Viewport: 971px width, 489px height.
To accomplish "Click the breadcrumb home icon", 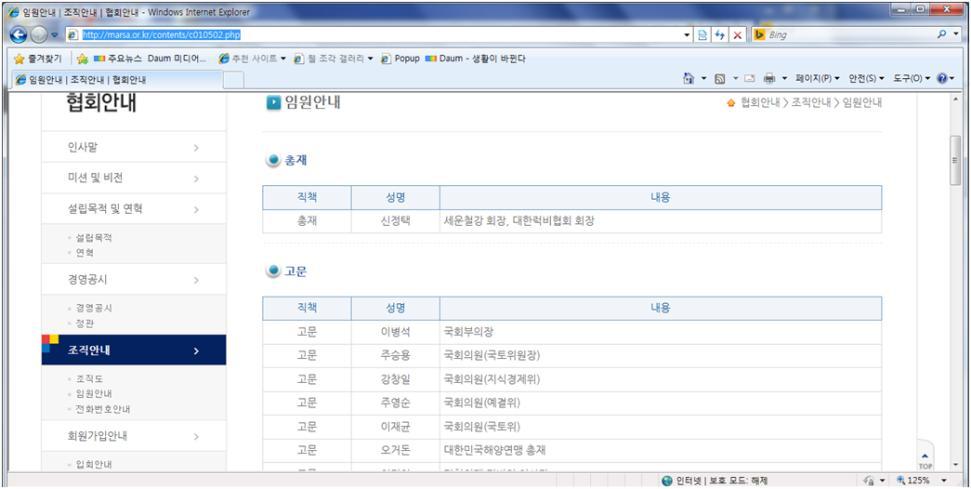I will pyautogui.click(x=731, y=103).
